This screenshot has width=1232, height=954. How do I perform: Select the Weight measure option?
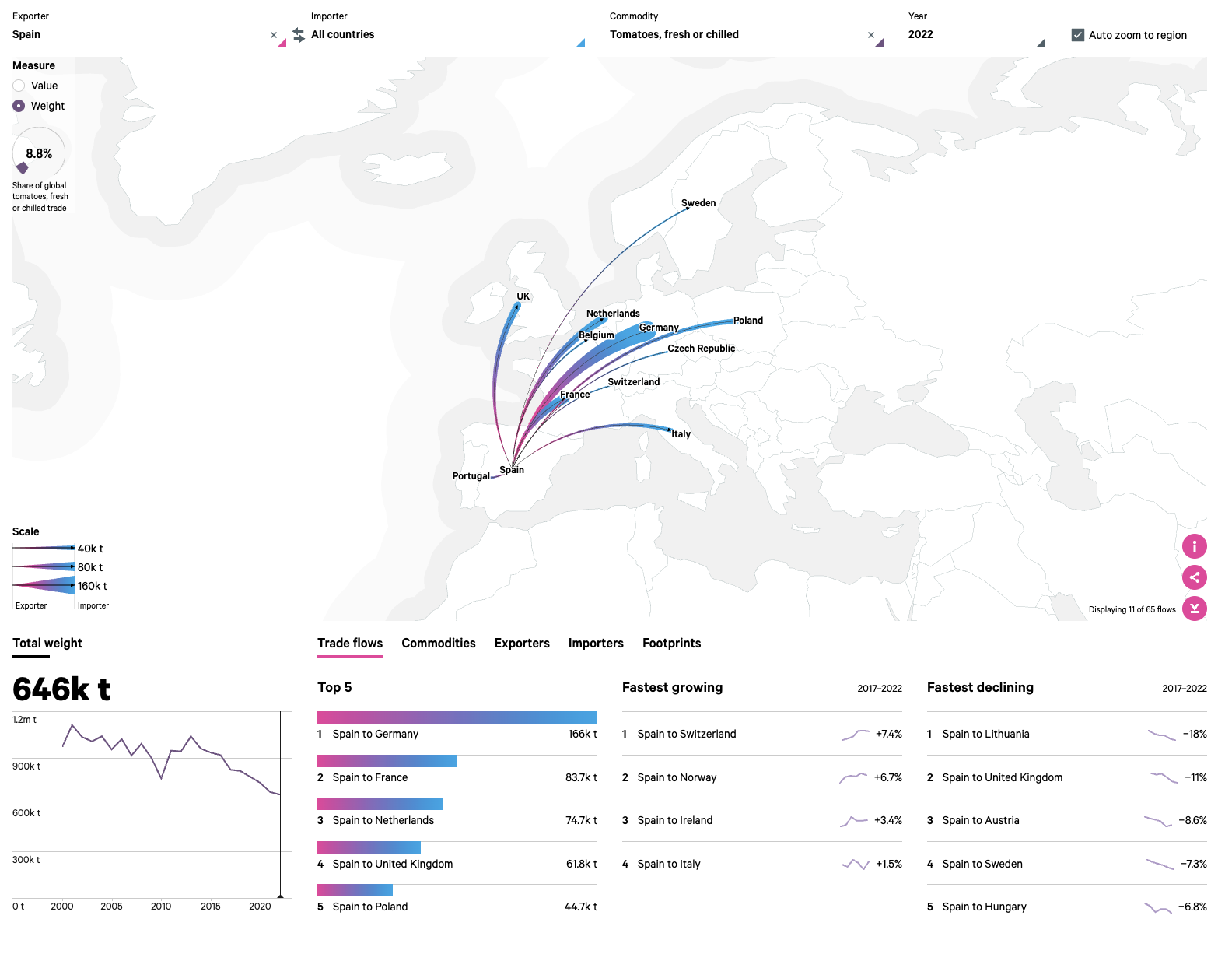pos(19,106)
